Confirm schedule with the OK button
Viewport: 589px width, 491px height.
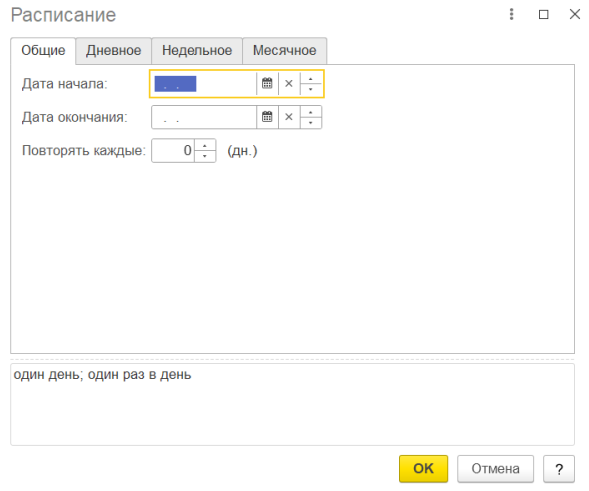423,468
